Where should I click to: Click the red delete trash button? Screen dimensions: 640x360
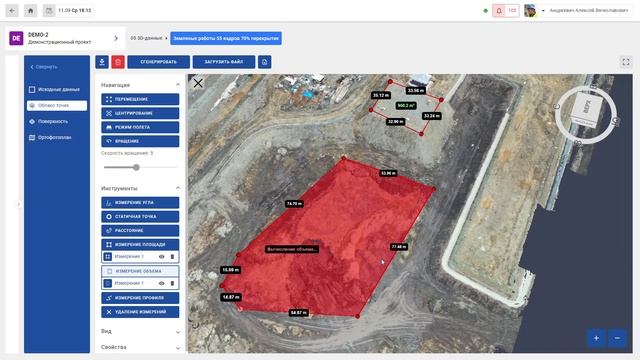tap(118, 62)
